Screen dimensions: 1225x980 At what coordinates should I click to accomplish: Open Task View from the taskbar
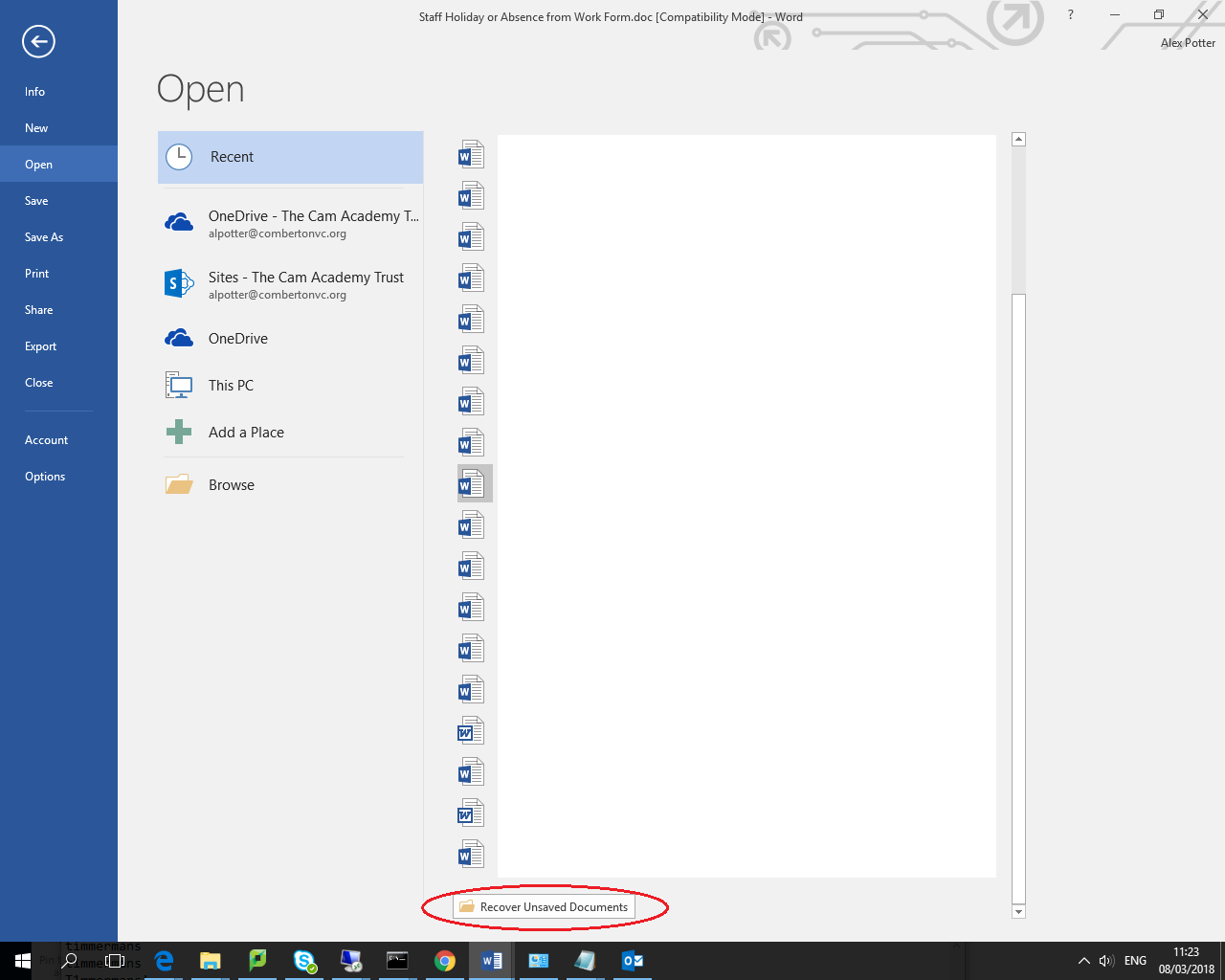(115, 961)
